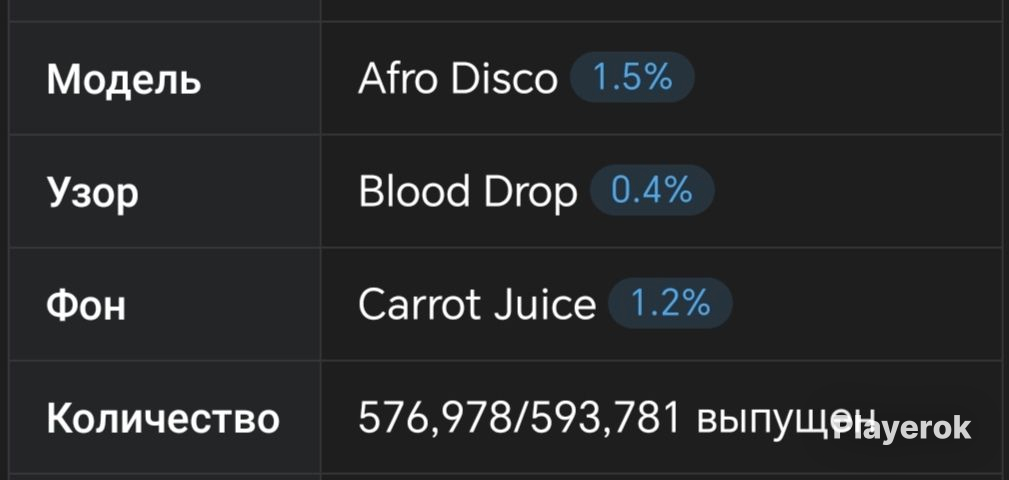Viewport: 1009px width, 480px height.
Task: Click the word Afro in Модель row
Action: click(399, 79)
